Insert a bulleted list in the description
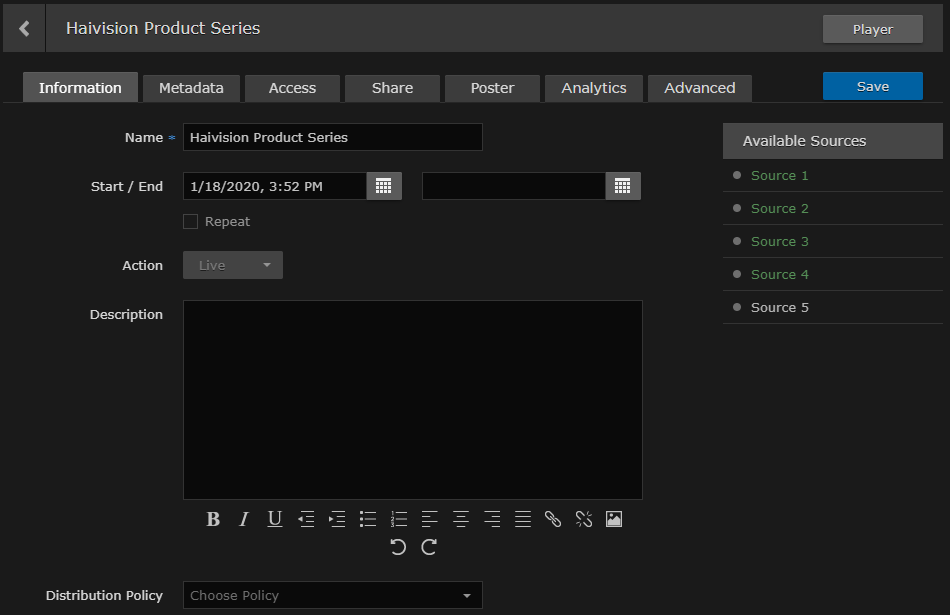This screenshot has height=615, width=950. point(368,519)
